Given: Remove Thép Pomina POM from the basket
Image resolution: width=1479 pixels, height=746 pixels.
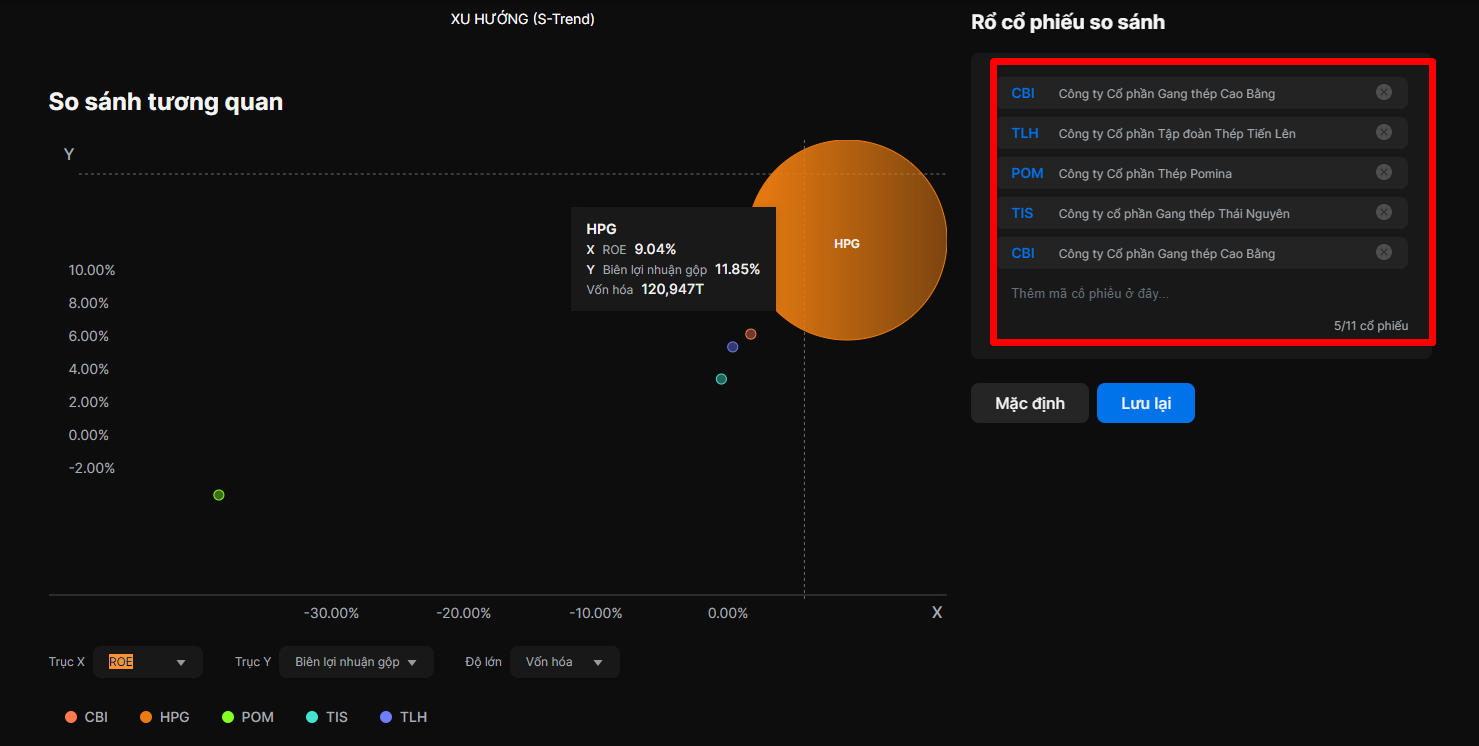Looking at the screenshot, I should tap(1383, 172).
